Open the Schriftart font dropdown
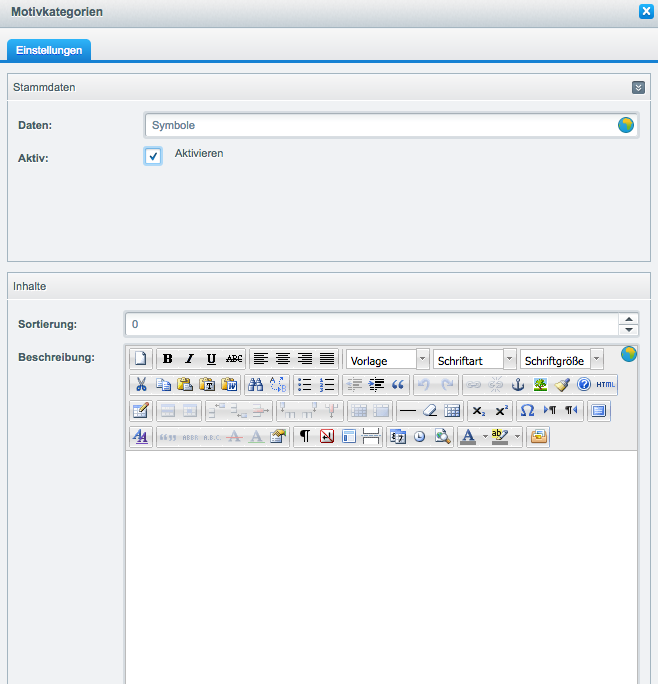The width and height of the screenshot is (658, 684). 474,360
